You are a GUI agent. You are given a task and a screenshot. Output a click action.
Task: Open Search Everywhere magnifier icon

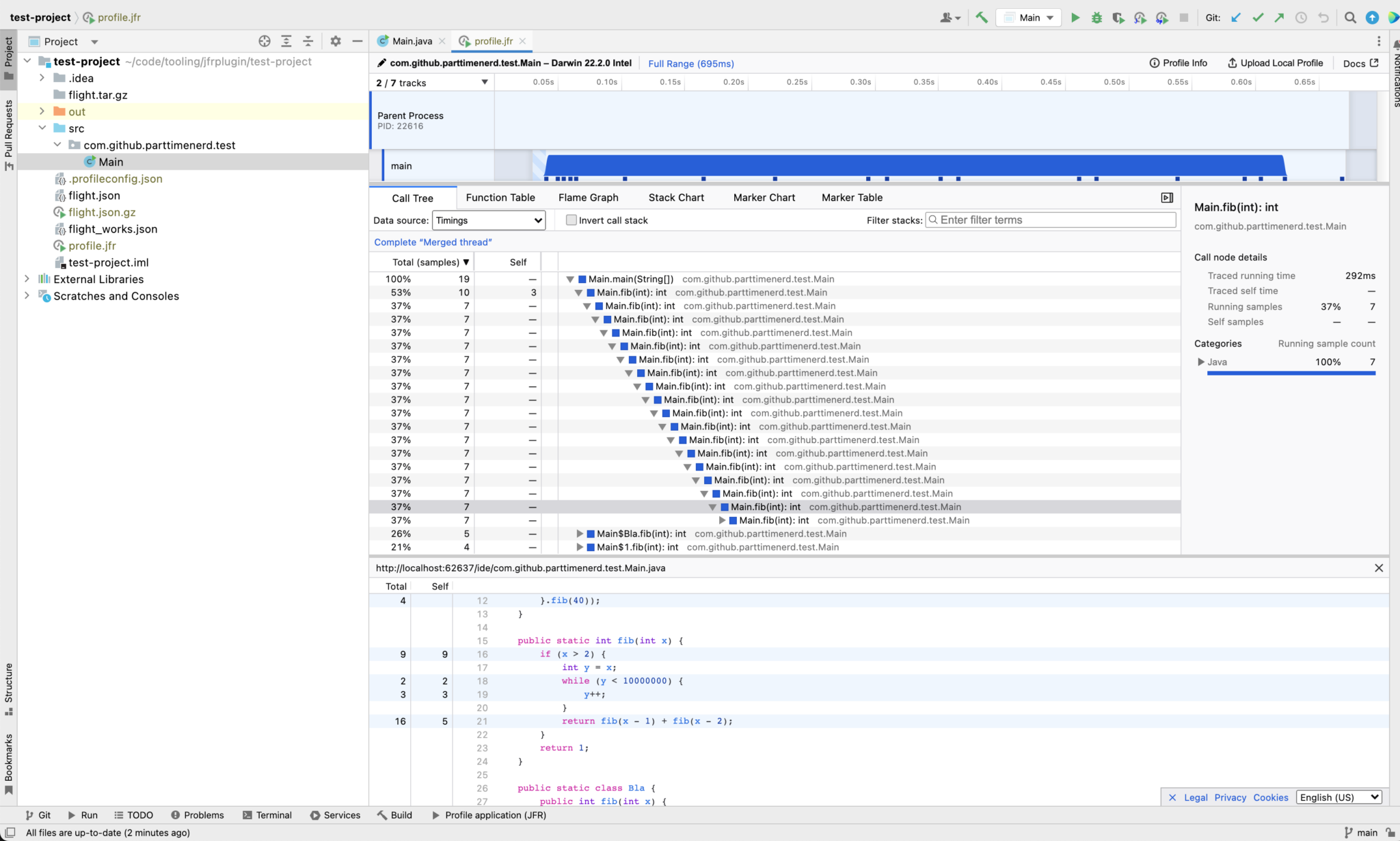[1350, 18]
